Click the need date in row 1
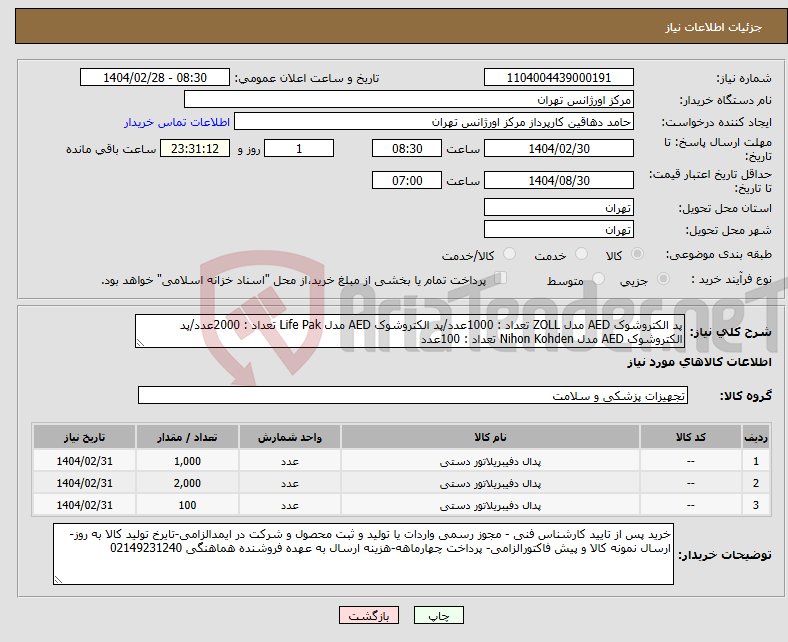788x642 pixels. 84,461
